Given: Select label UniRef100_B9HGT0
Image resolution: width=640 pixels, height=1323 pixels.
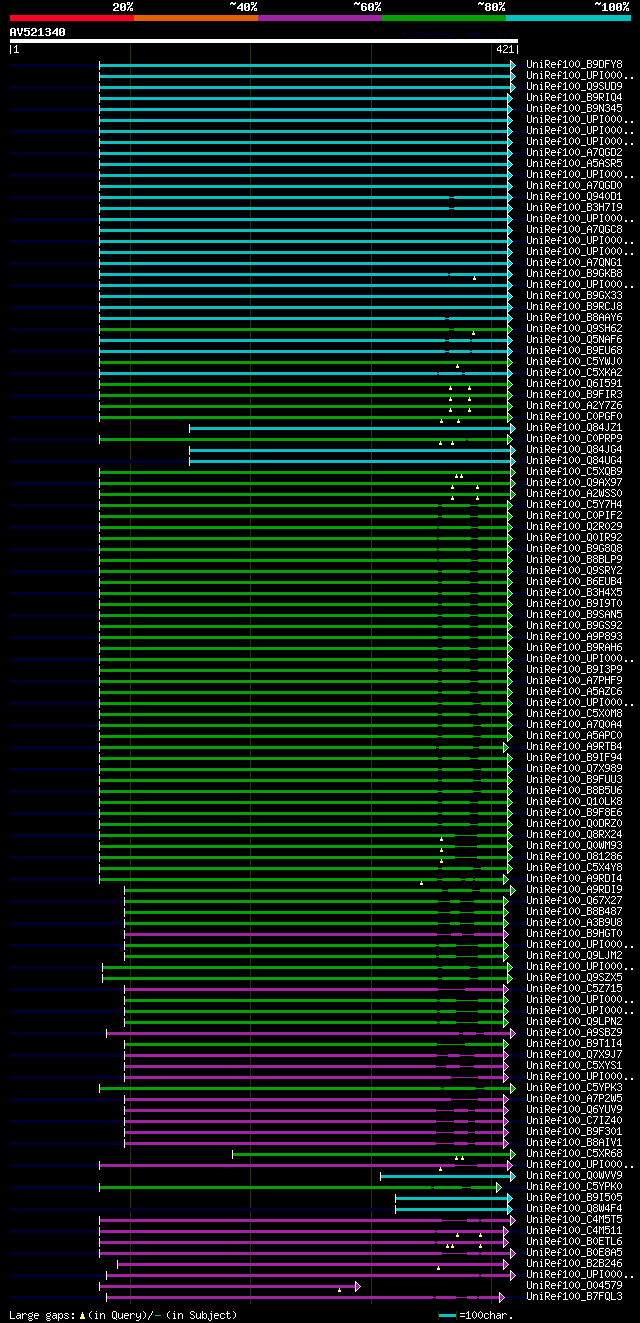Looking at the screenshot, I should pos(574,934).
